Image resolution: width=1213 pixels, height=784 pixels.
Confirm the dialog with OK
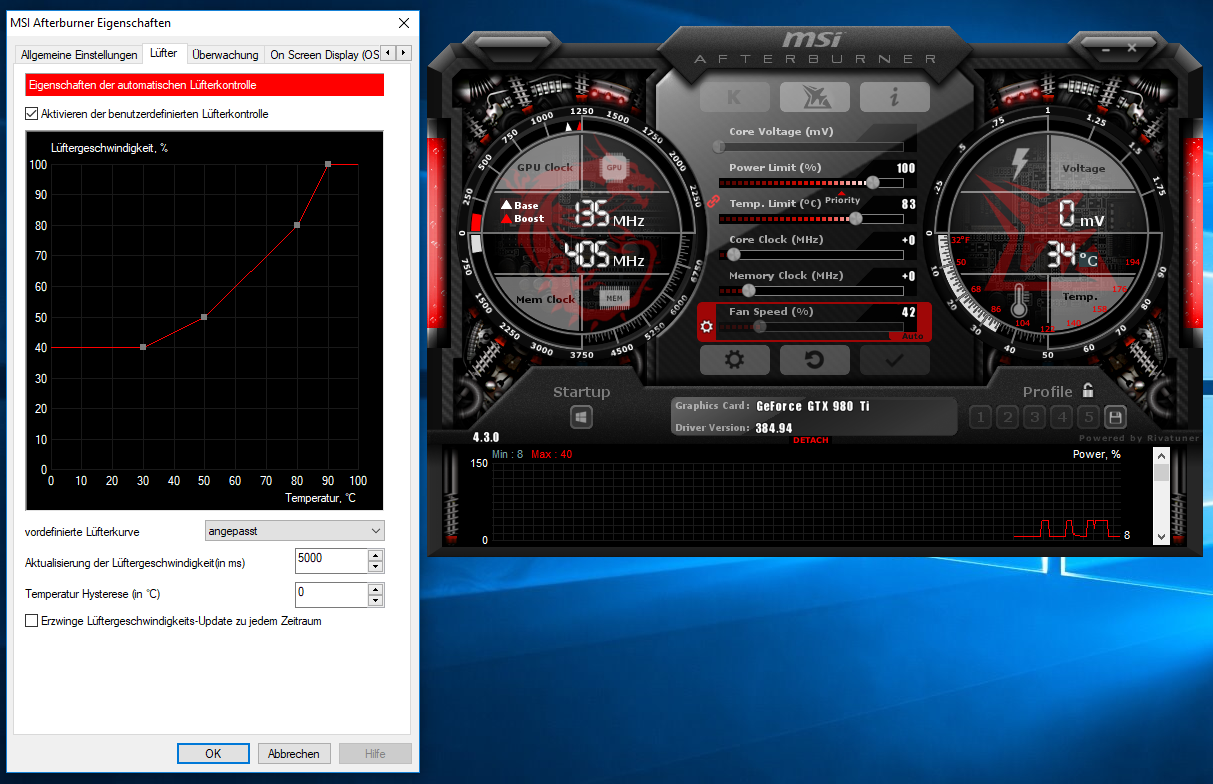(x=213, y=754)
